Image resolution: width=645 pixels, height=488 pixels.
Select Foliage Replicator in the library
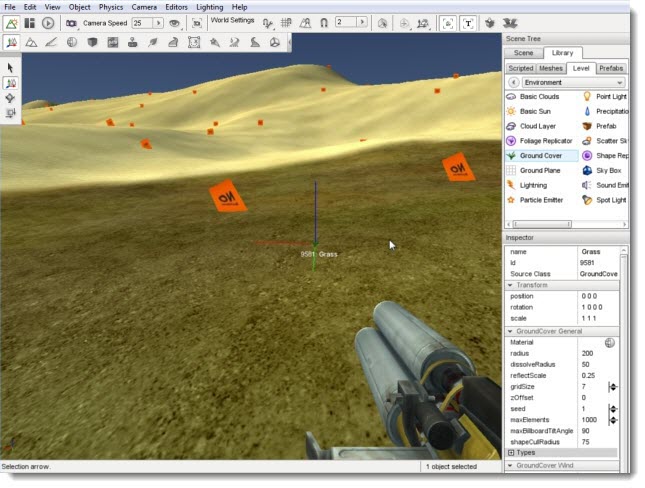(541, 141)
